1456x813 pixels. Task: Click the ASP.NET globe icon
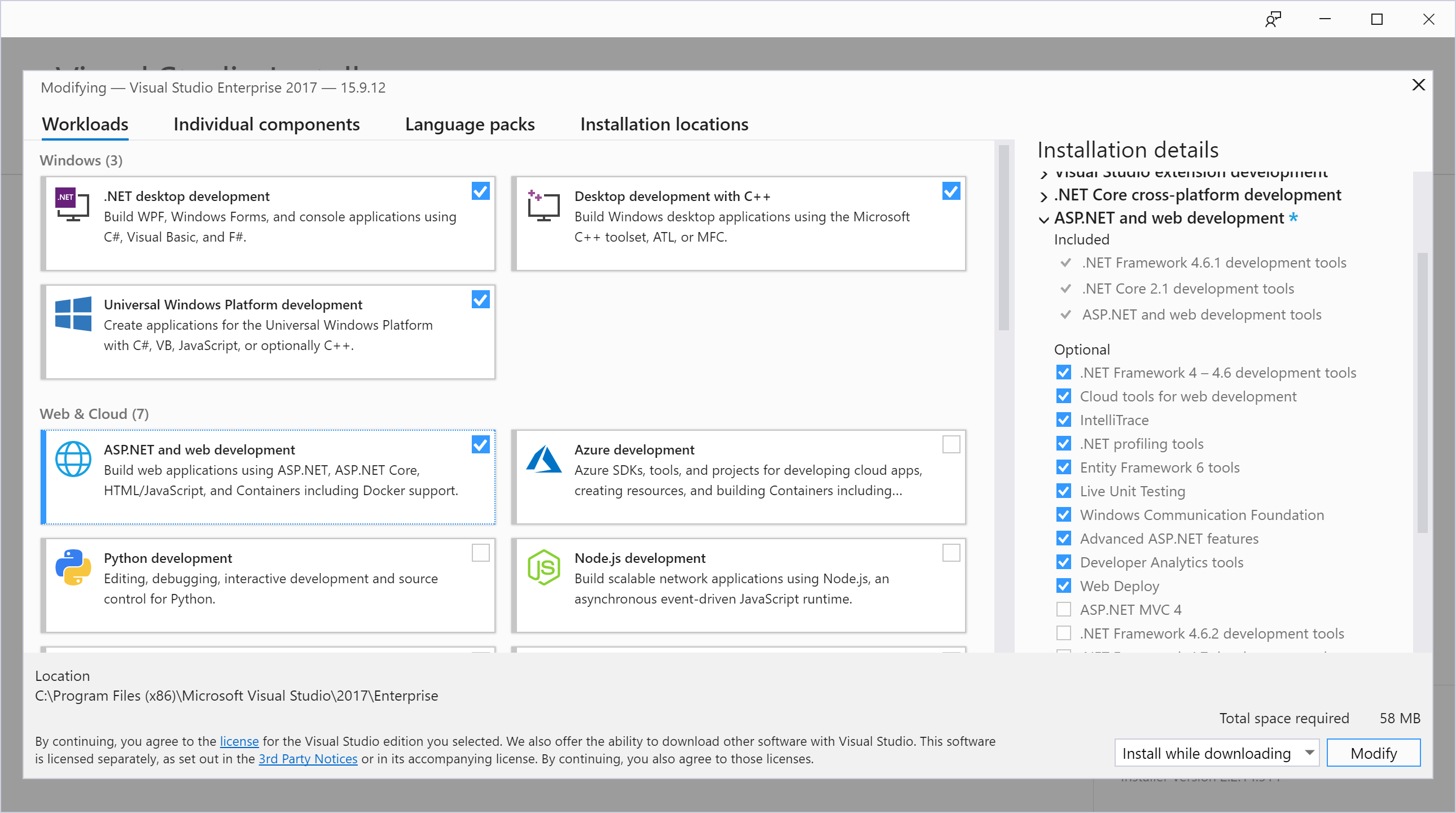(72, 459)
